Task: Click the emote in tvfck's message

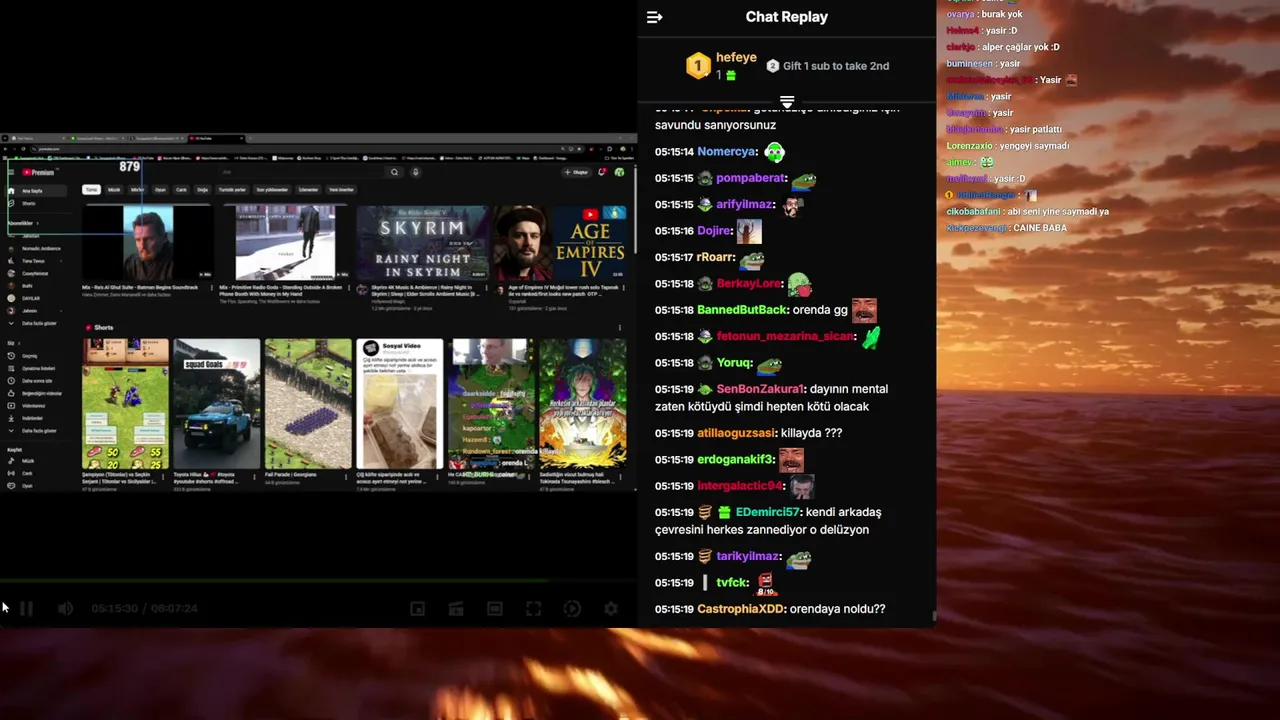Action: [765, 583]
